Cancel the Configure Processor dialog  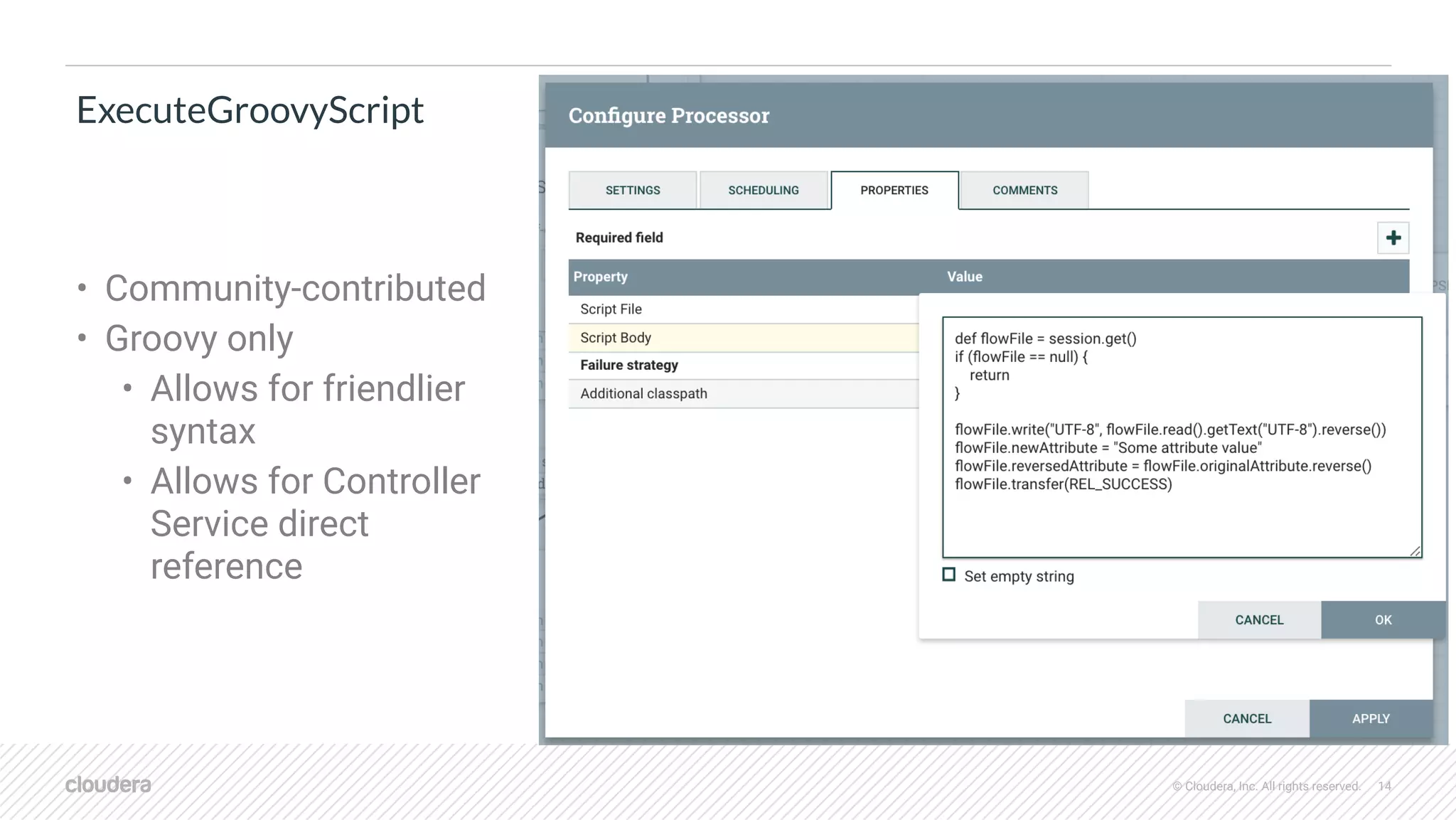[1247, 718]
